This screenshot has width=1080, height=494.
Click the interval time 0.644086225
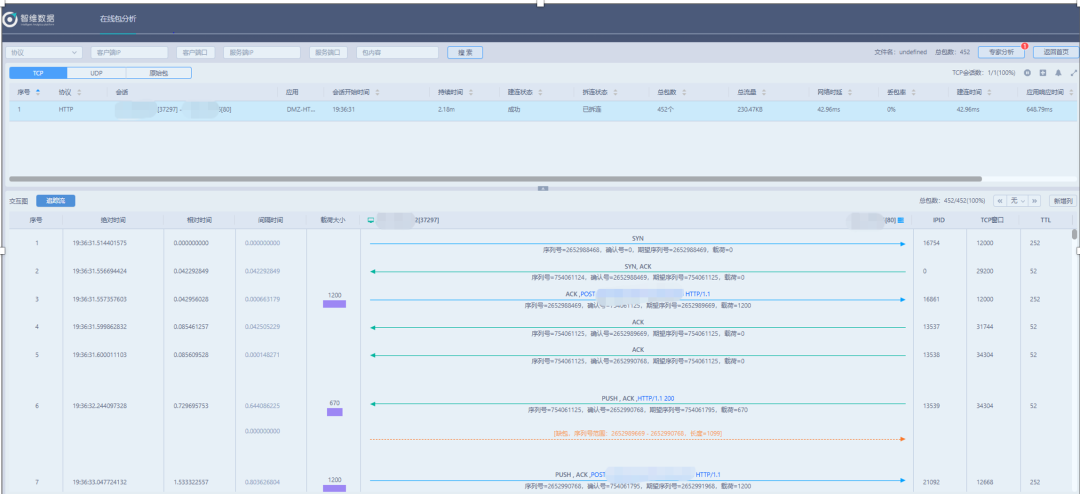[x=262, y=406]
